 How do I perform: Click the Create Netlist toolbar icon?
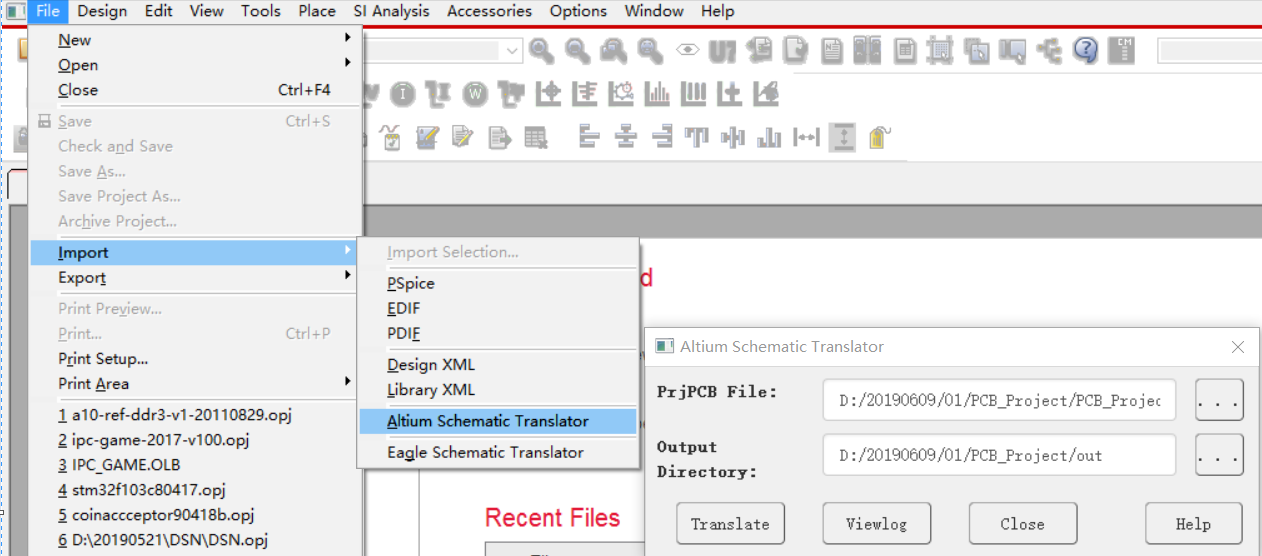coord(831,50)
